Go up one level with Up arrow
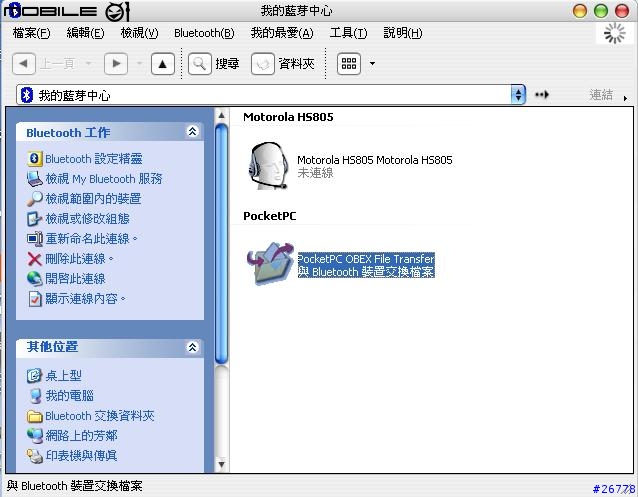638x497 pixels. 163,63
